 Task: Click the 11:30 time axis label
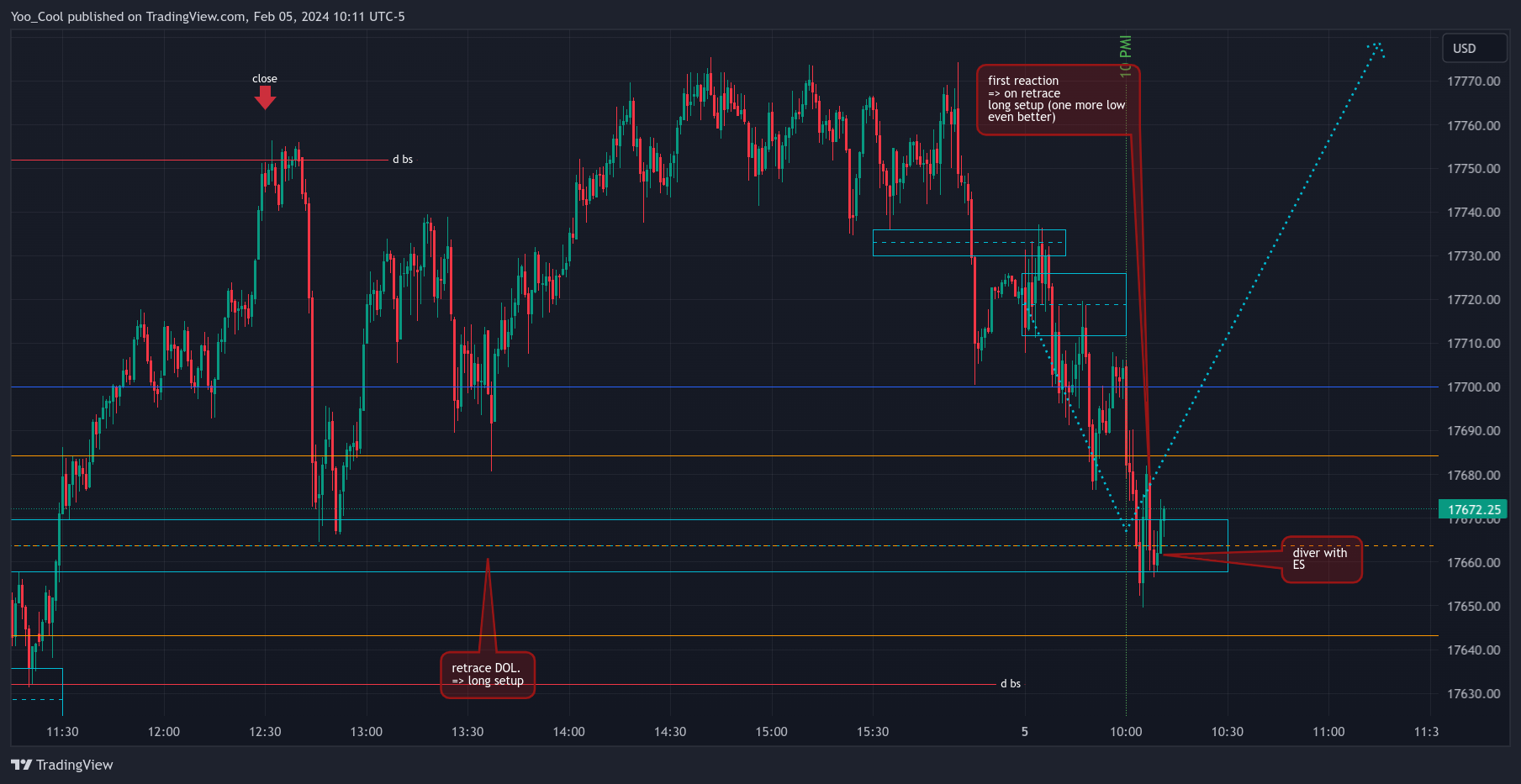(x=62, y=732)
